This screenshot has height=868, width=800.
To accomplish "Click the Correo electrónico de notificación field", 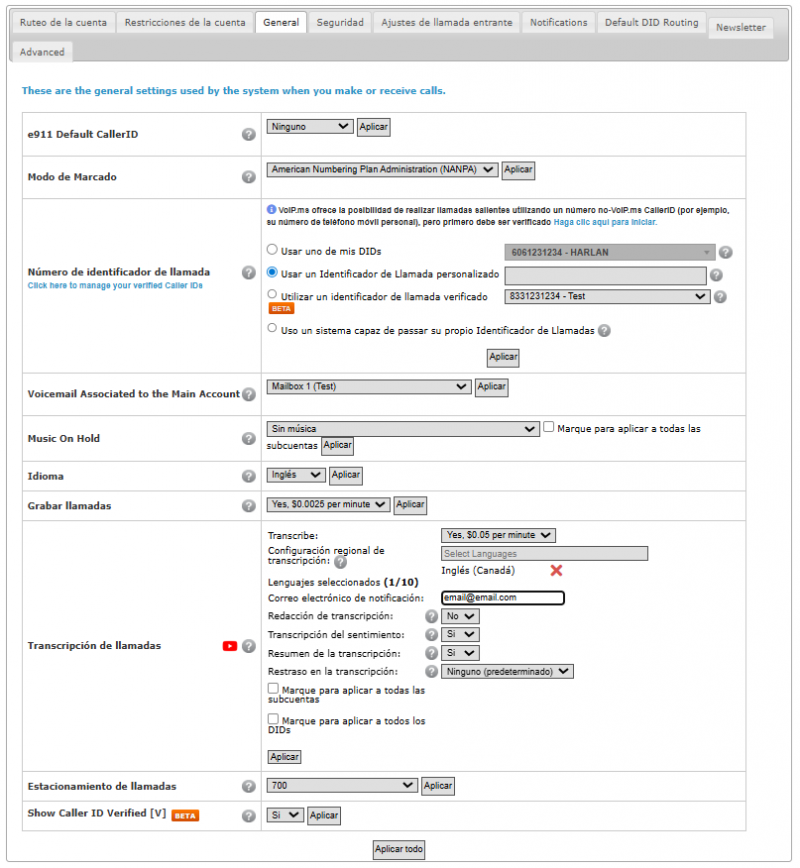I will pyautogui.click(x=503, y=598).
